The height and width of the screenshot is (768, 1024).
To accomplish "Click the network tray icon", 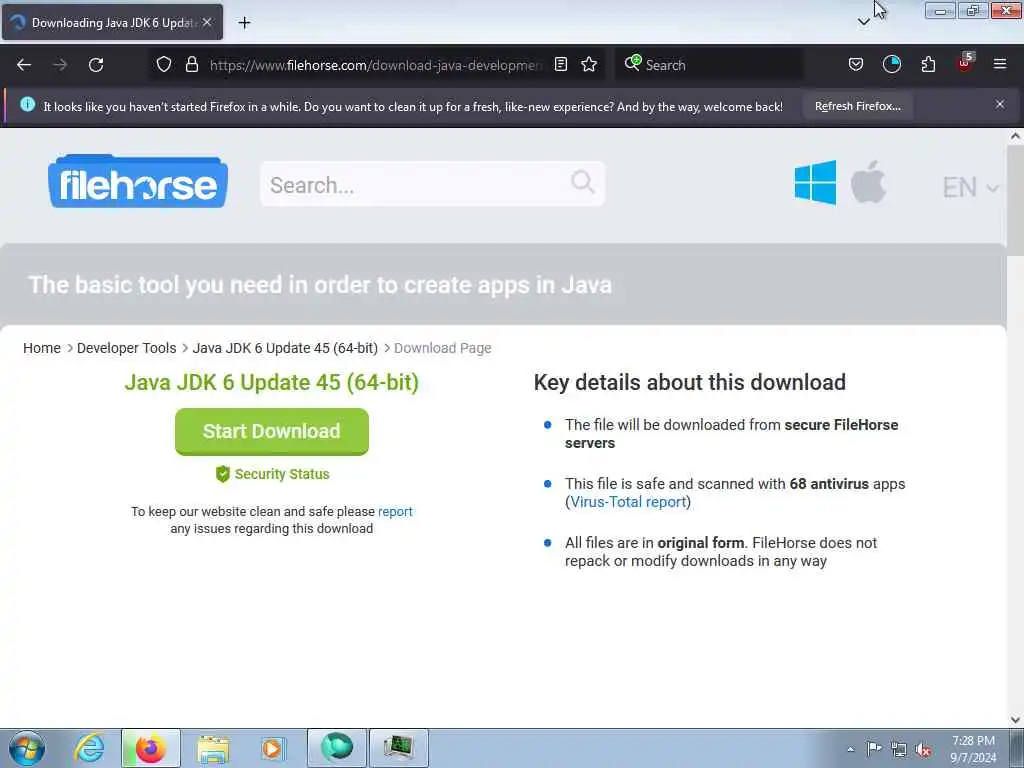I will (x=899, y=749).
